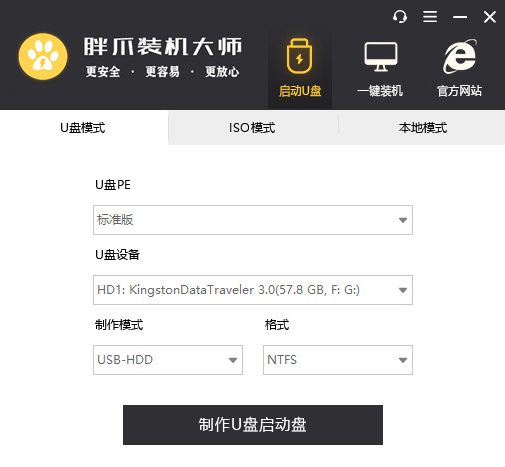Switch to ISO模式 tab
This screenshot has height=467, width=505.
[253, 128]
